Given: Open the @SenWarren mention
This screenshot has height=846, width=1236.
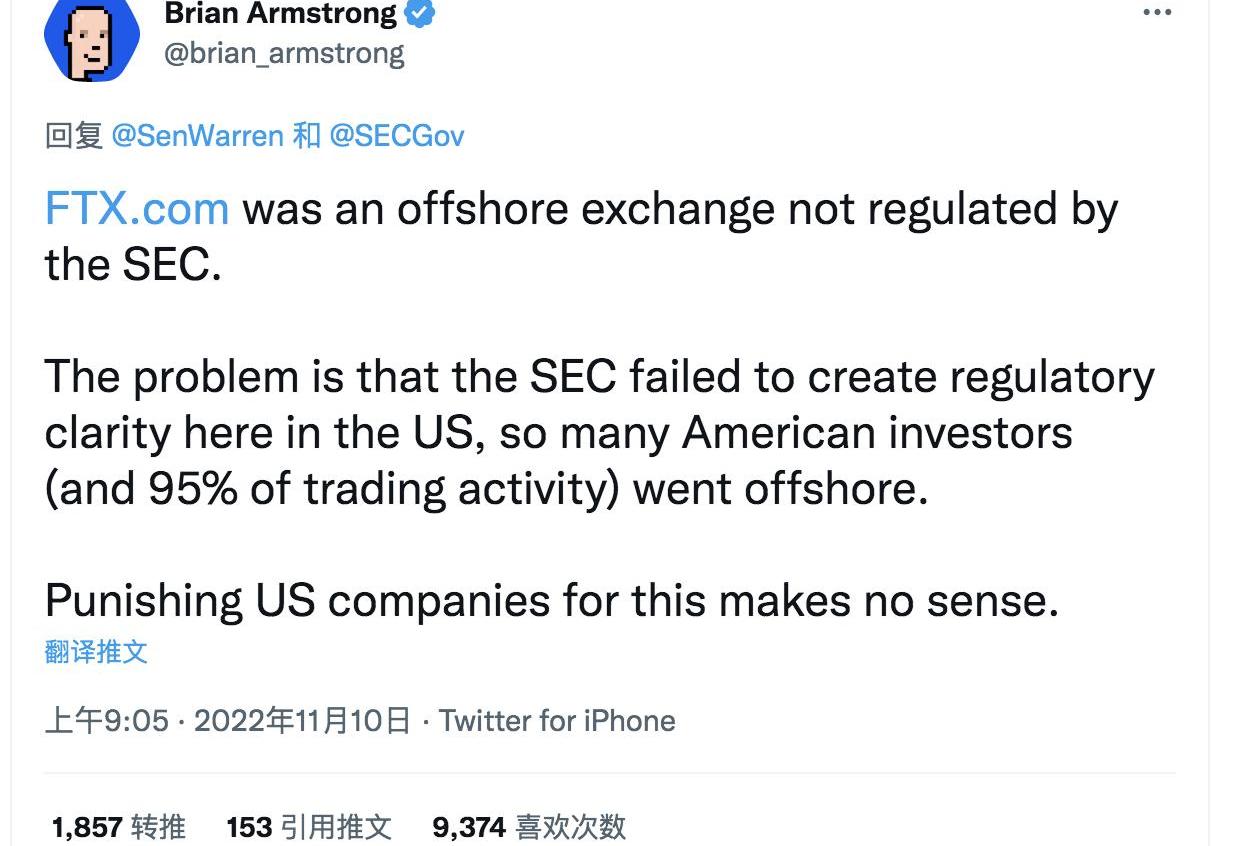Looking at the screenshot, I should (197, 136).
